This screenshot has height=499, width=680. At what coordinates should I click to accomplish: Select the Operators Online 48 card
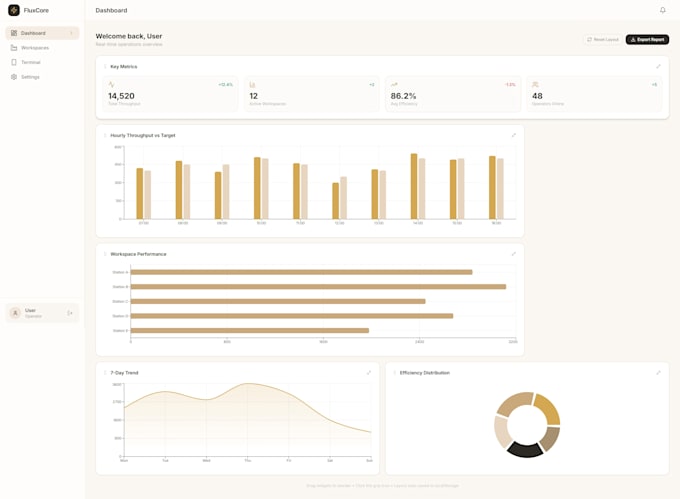pos(595,94)
